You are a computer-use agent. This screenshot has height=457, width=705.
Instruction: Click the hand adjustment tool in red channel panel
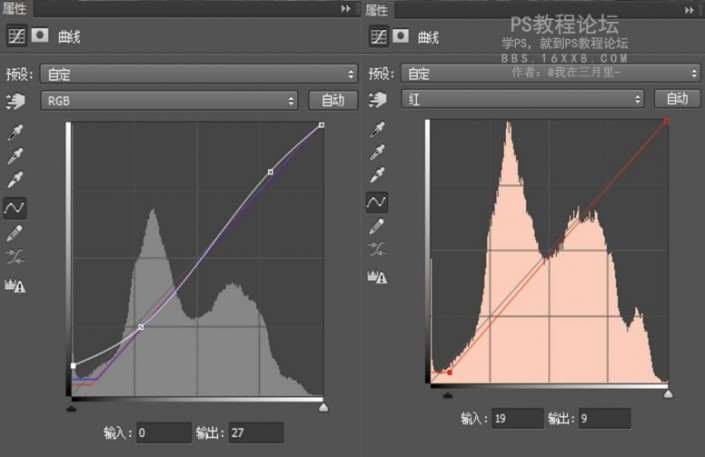click(377, 100)
